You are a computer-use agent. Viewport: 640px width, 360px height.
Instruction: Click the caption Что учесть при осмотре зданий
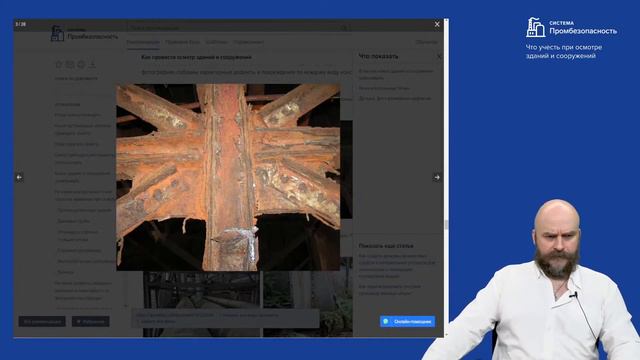[x=564, y=51]
